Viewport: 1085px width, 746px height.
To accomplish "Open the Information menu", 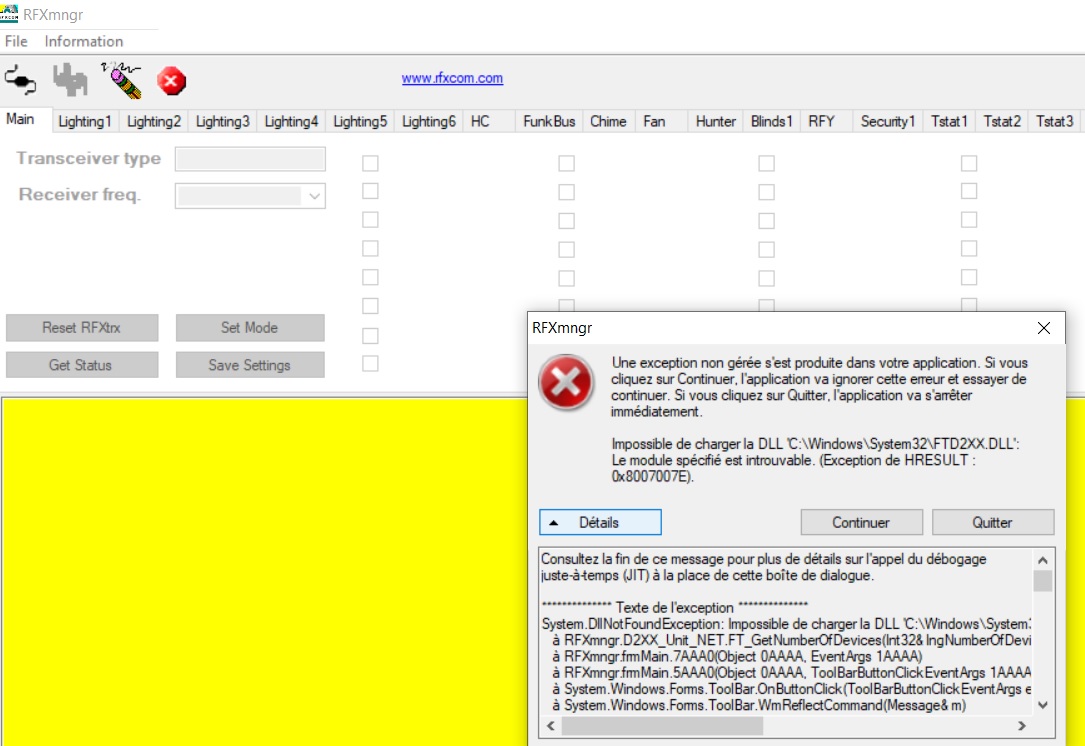I will click(84, 42).
